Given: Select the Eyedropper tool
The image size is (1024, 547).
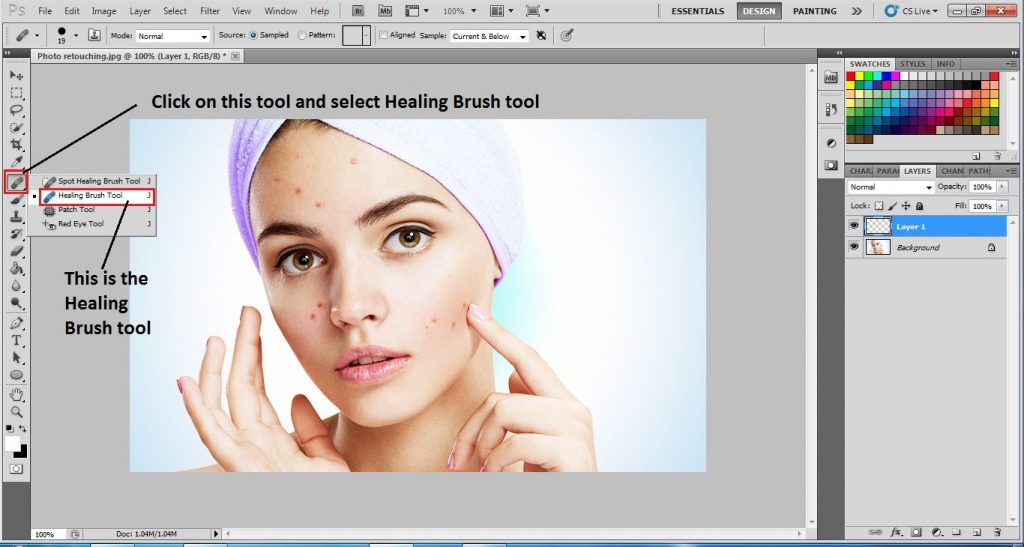Looking at the screenshot, I should tap(16, 161).
